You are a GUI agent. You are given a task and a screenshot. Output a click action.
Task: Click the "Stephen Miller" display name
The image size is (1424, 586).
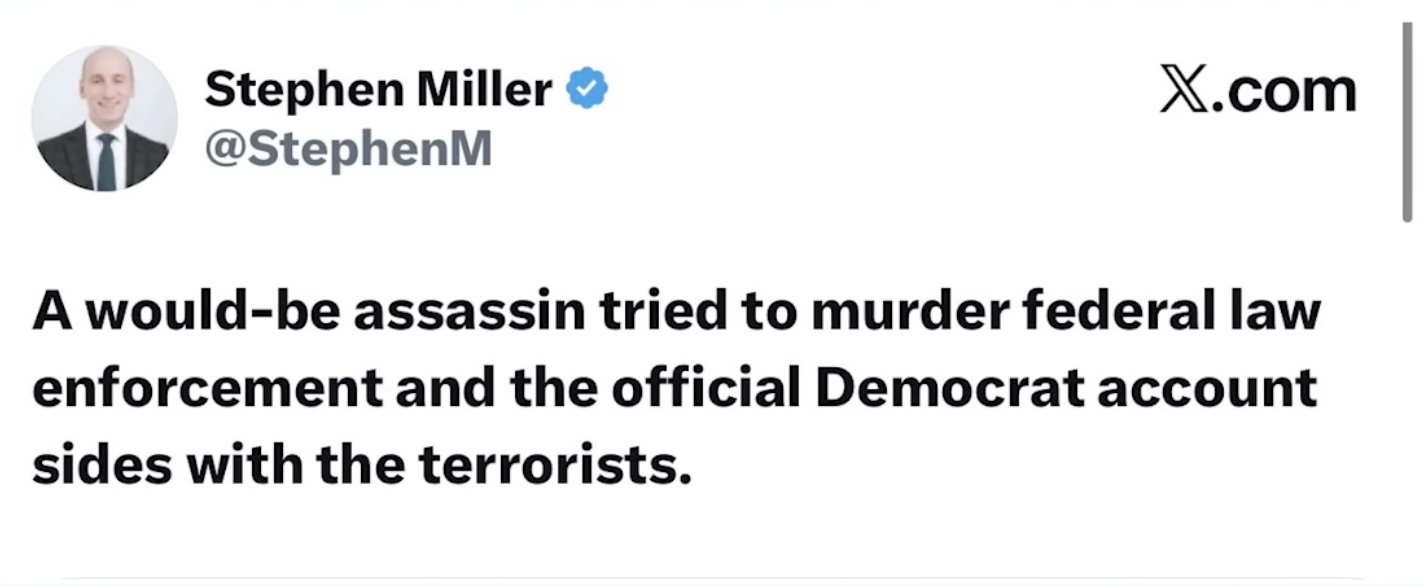click(x=378, y=90)
